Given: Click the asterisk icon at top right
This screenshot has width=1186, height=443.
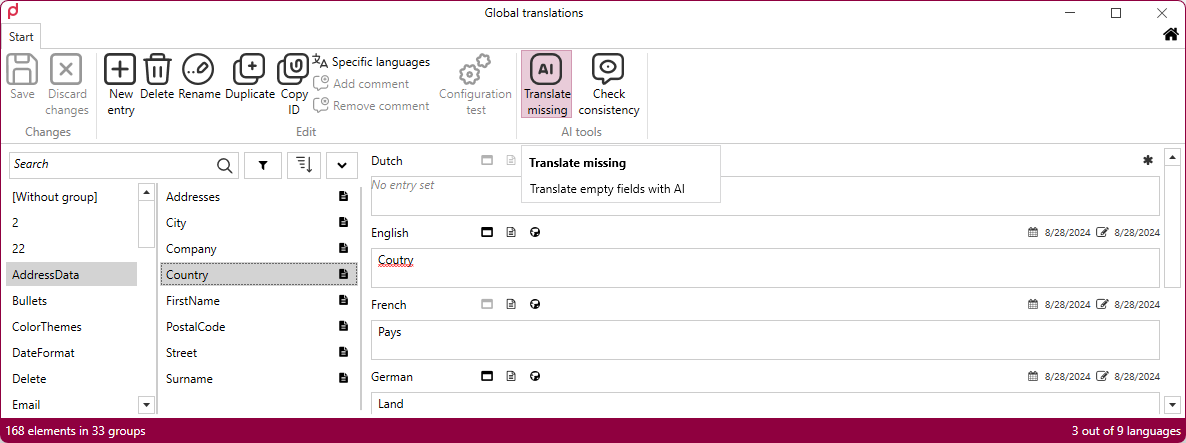Looking at the screenshot, I should [x=1147, y=160].
